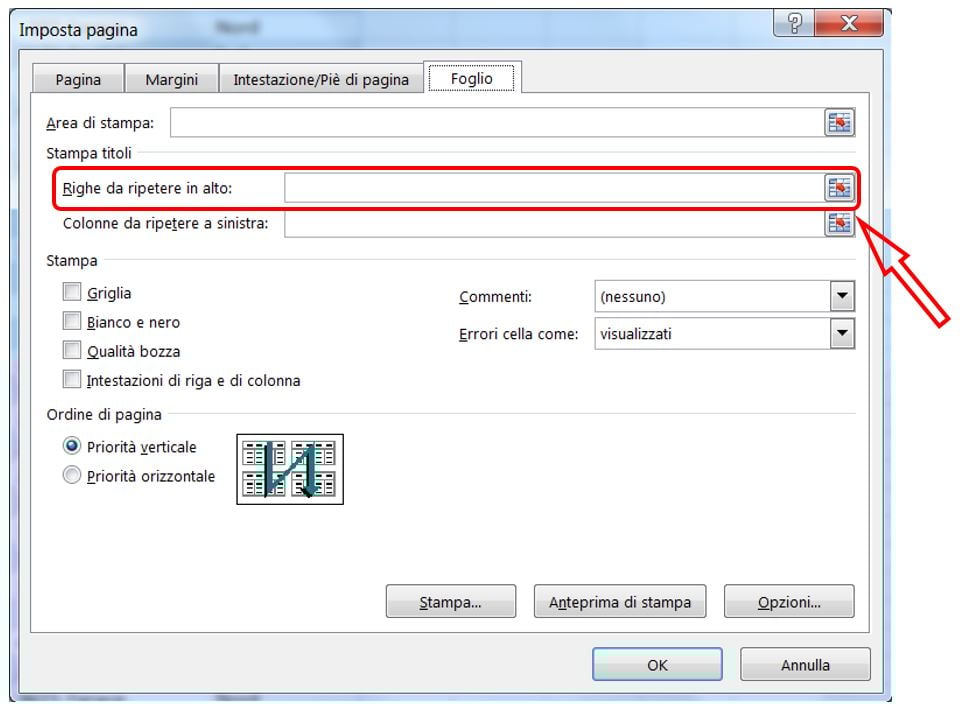Close the Imposta pagina dialog with the X

click(x=849, y=23)
